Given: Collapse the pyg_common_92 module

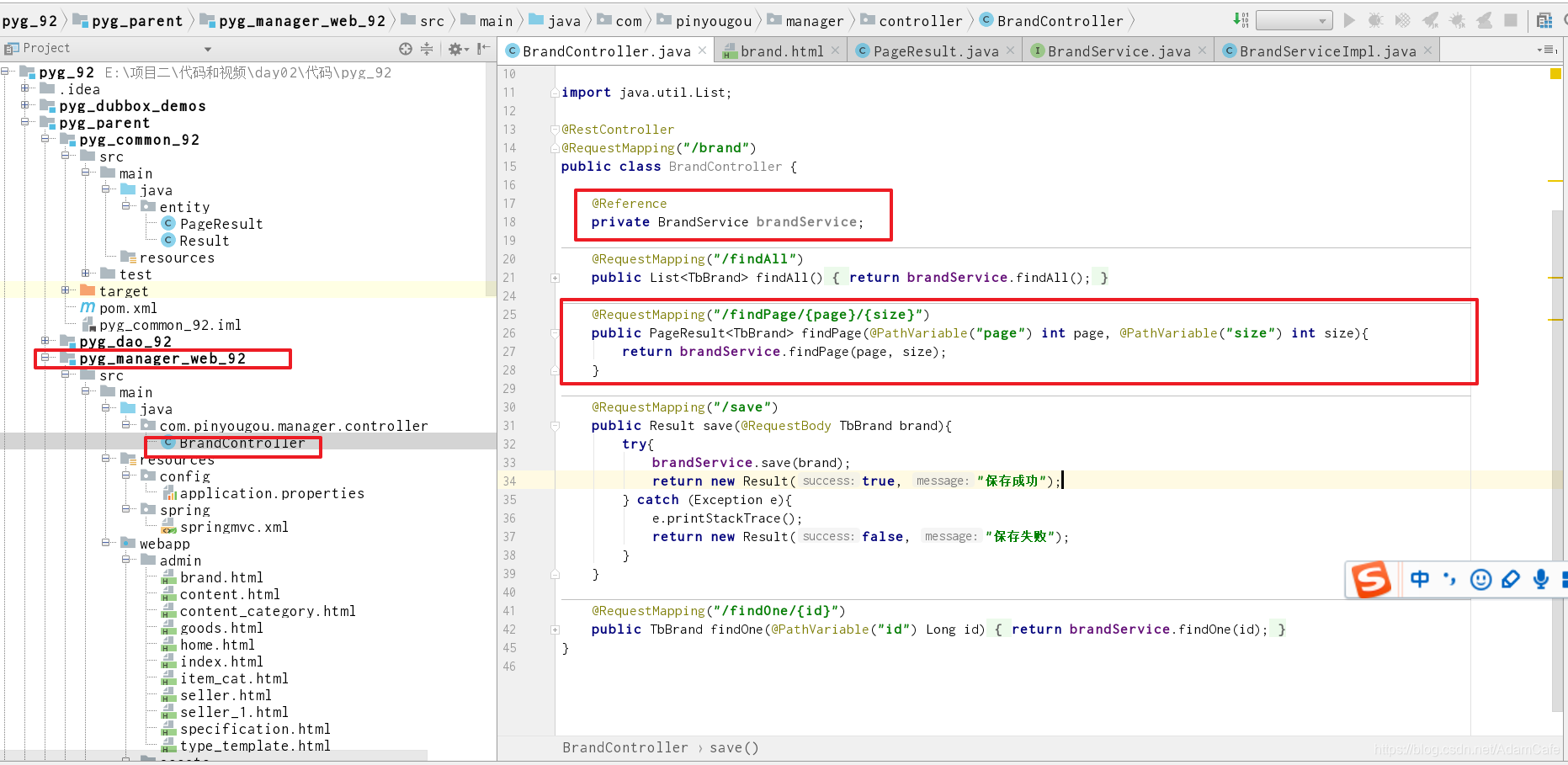Looking at the screenshot, I should [45, 139].
